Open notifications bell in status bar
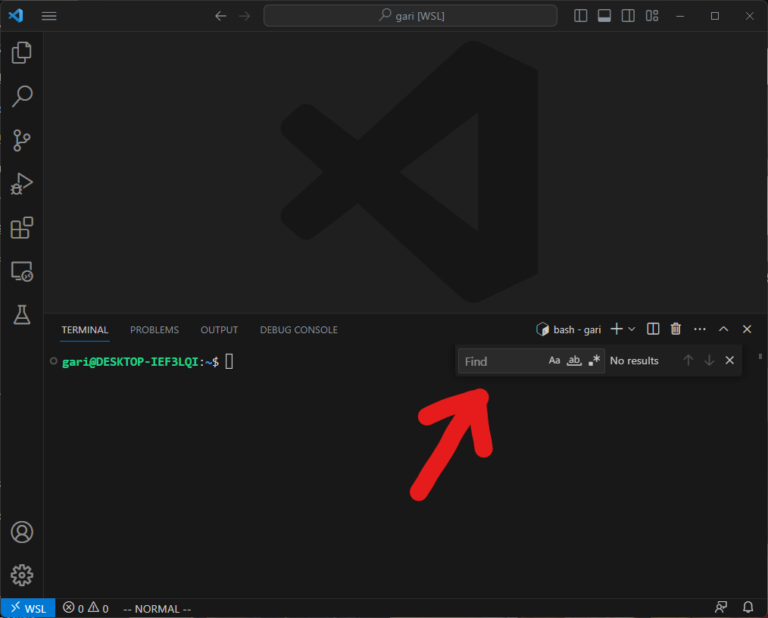Screen dimensions: 768x618 pyautogui.click(x=748, y=608)
